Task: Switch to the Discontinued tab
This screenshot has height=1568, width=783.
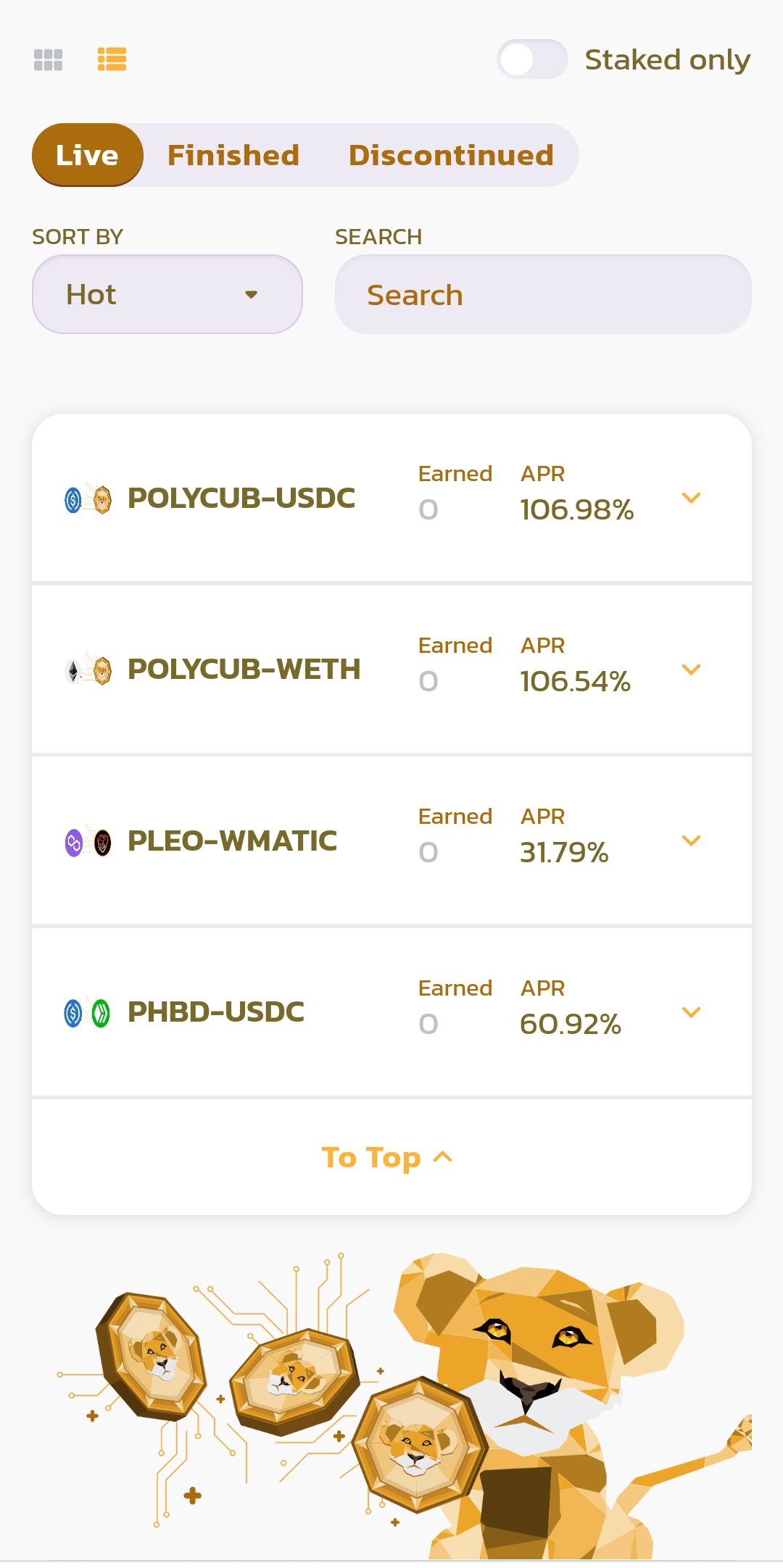Action: (451, 155)
